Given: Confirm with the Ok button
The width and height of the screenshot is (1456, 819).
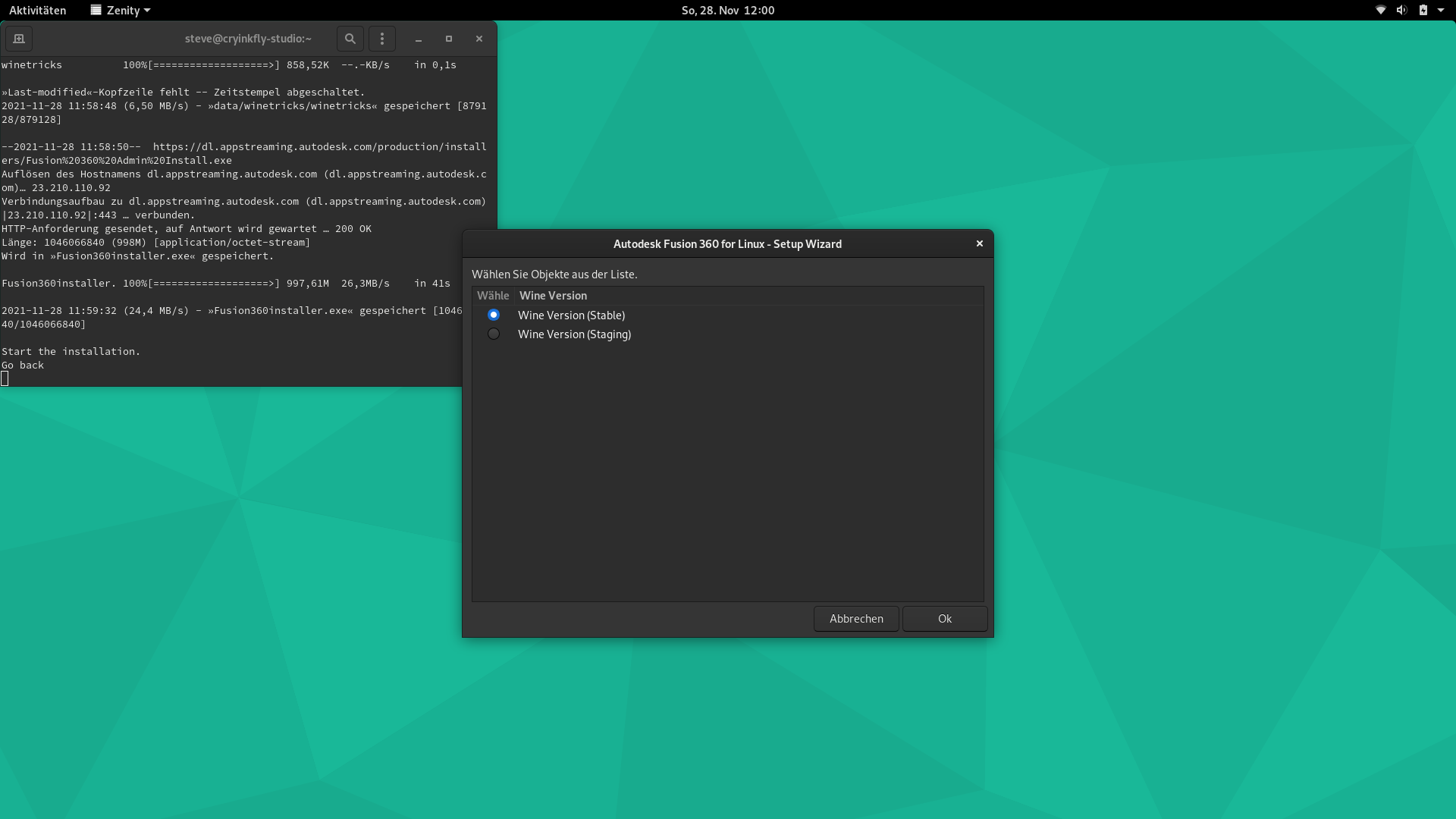Looking at the screenshot, I should coord(945,619).
